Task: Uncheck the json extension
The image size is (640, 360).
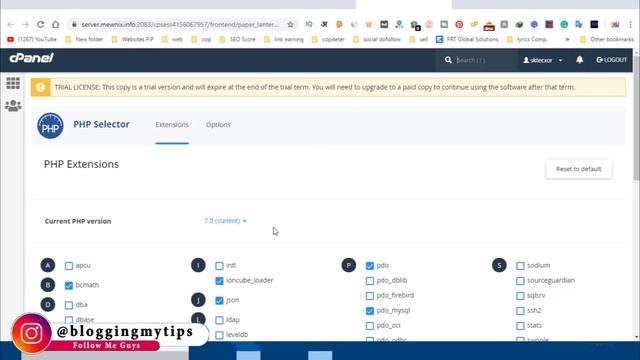Action: pos(219,300)
